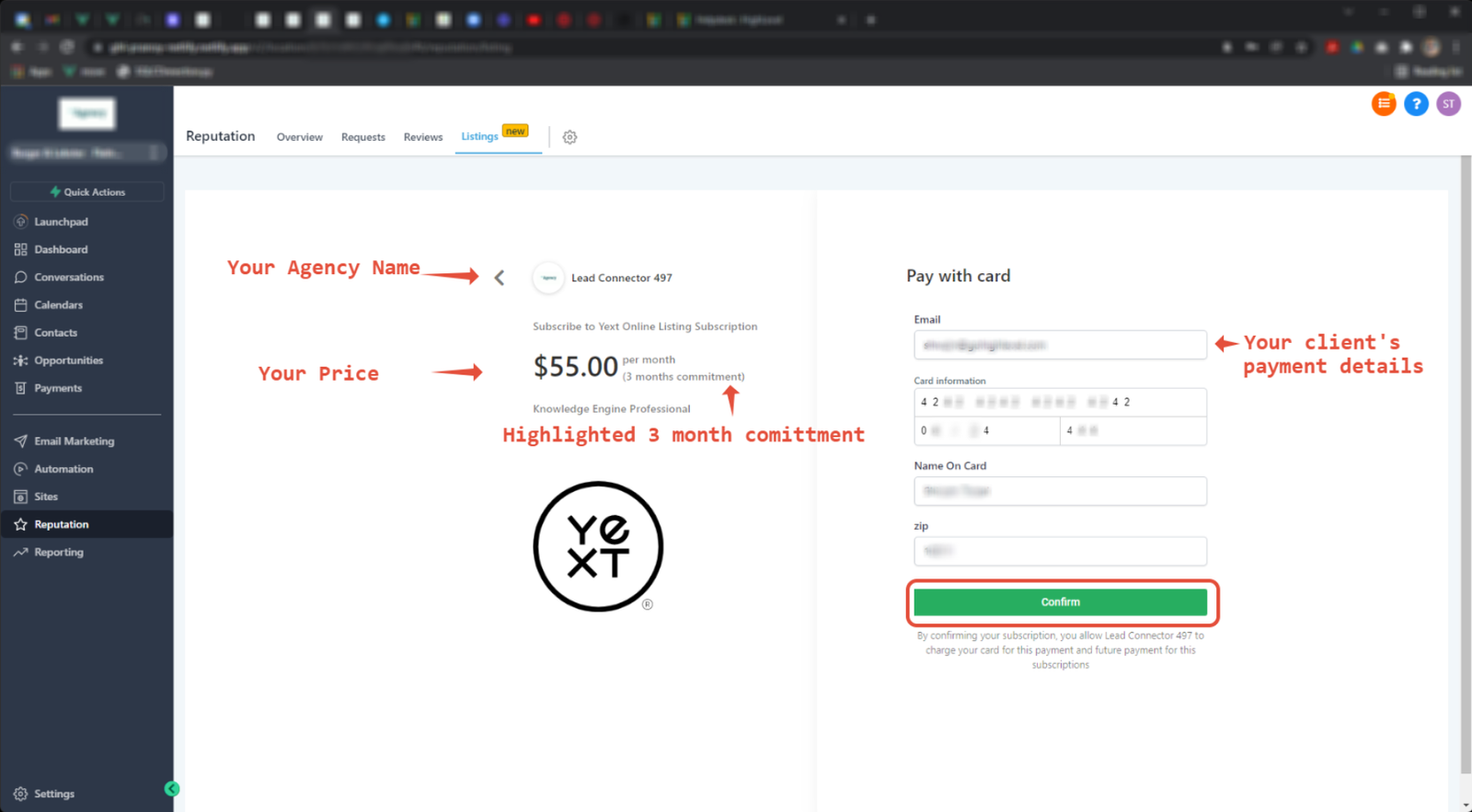Select the Overview tab
The image size is (1472, 812).
point(299,137)
